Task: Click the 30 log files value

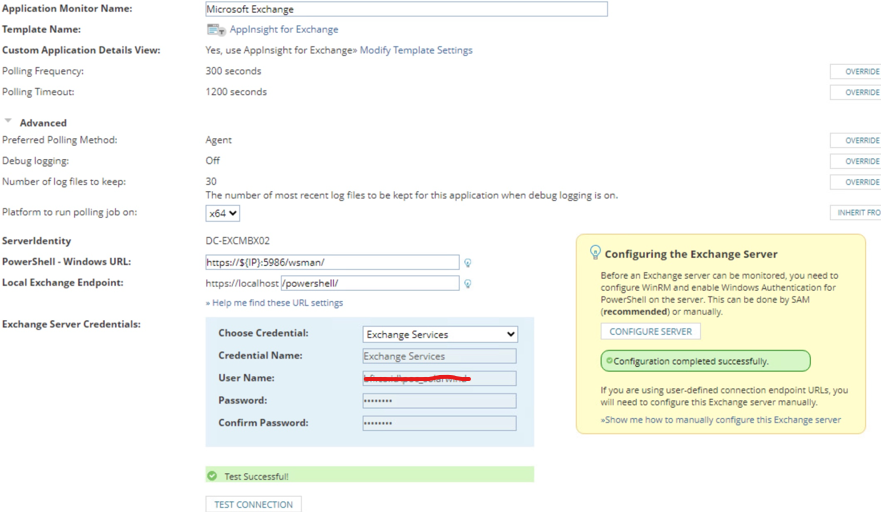Action: tap(211, 182)
